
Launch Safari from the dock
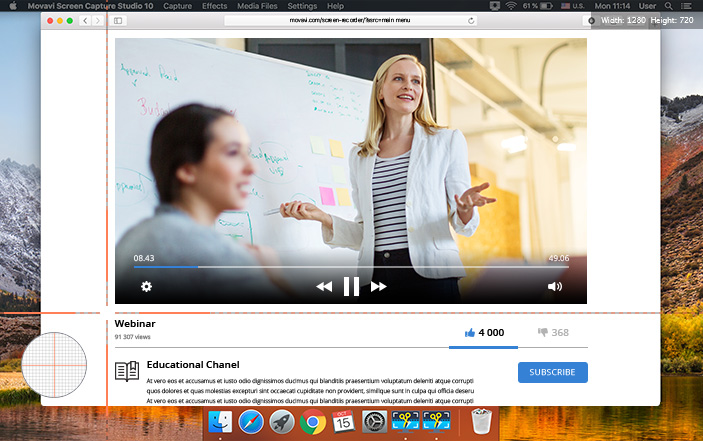click(251, 422)
